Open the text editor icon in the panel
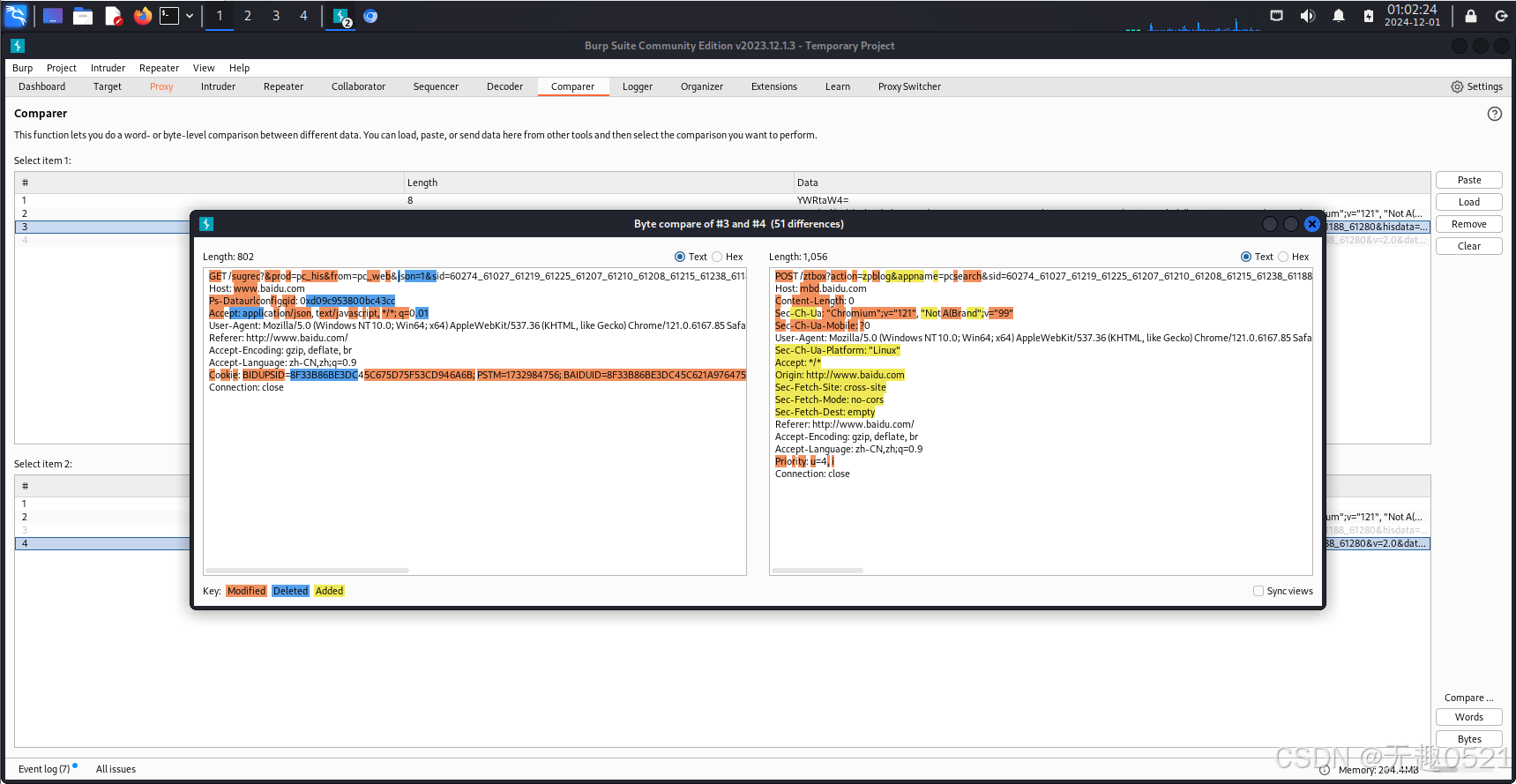Viewport: 1516px width, 784px height. click(114, 16)
